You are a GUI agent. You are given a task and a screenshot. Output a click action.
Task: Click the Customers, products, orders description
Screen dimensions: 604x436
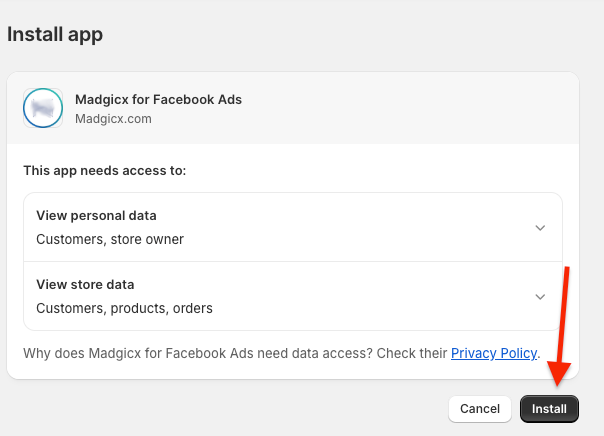(124, 308)
